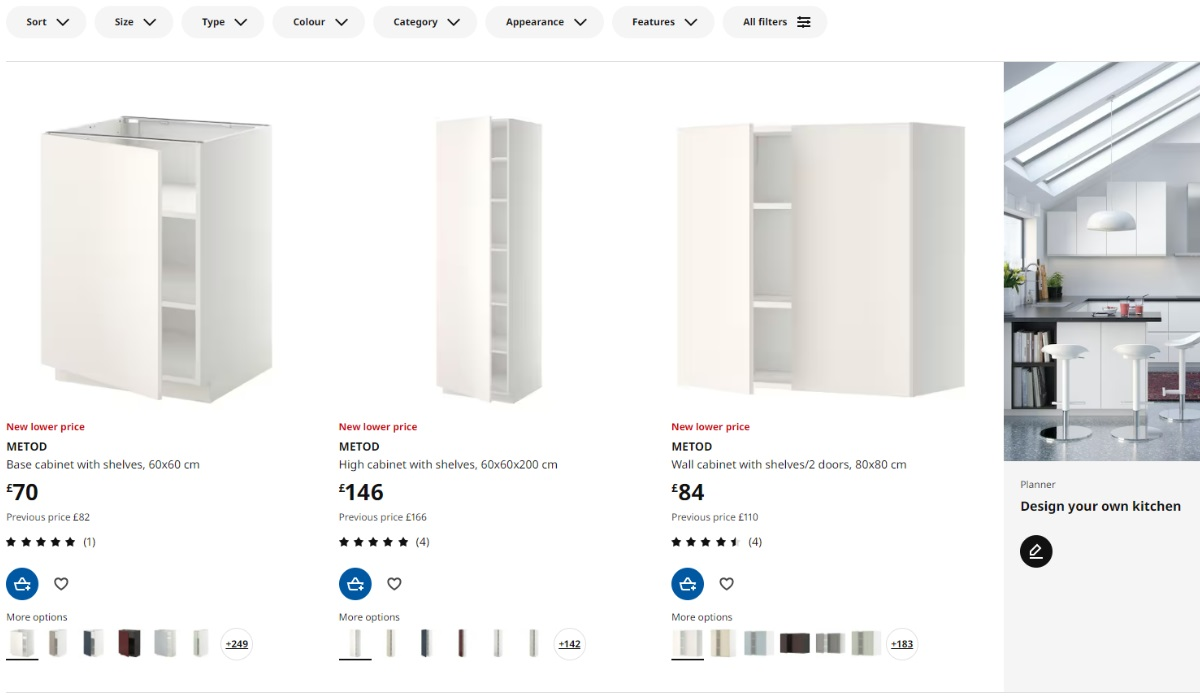Open the Features filter
This screenshot has width=1200, height=700.
663,21
